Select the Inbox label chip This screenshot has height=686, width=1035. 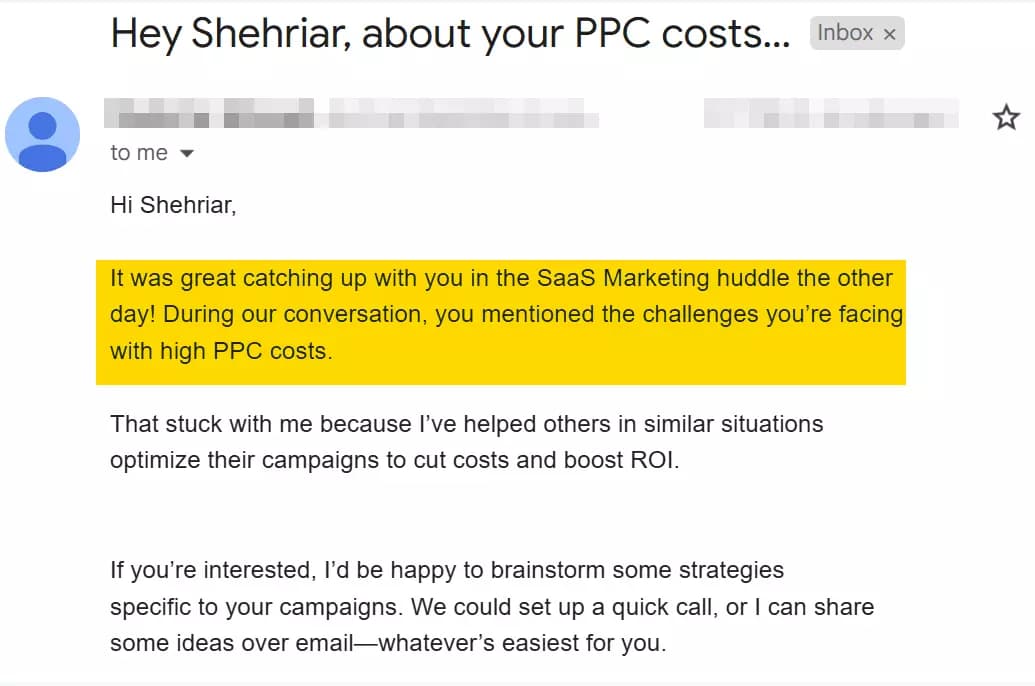pyautogui.click(x=848, y=32)
